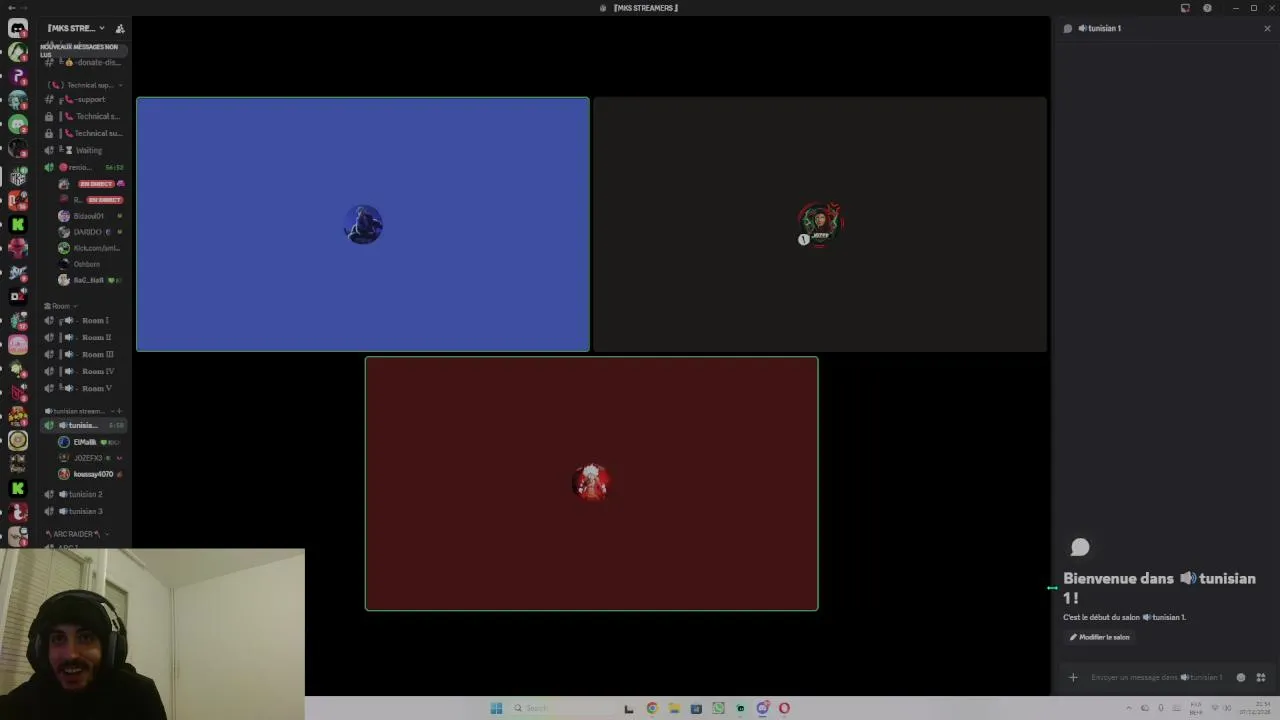Select the dark gray participant video tile
This screenshot has width=1280, height=720.
(820, 224)
